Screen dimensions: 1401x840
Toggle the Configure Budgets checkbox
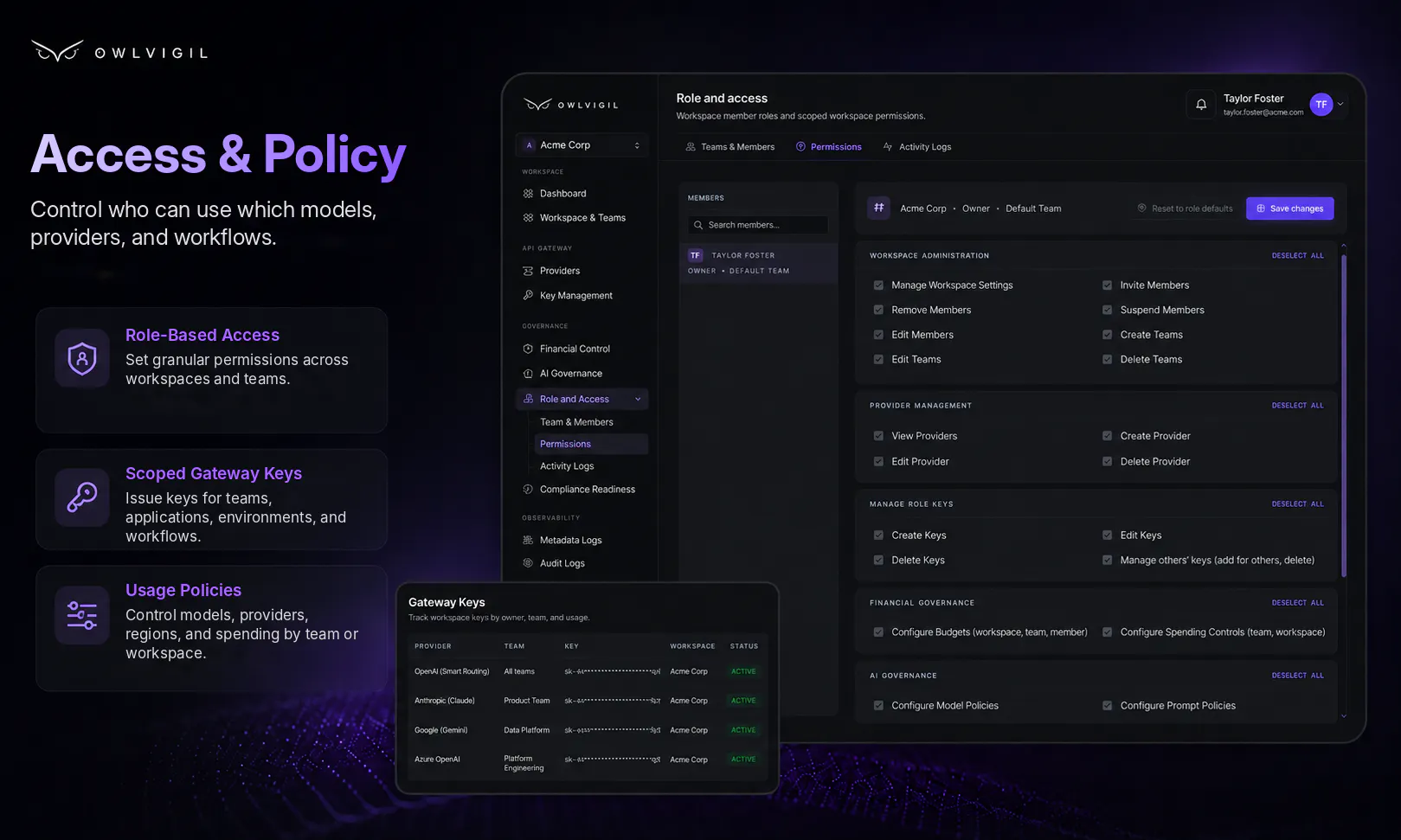[x=878, y=632]
